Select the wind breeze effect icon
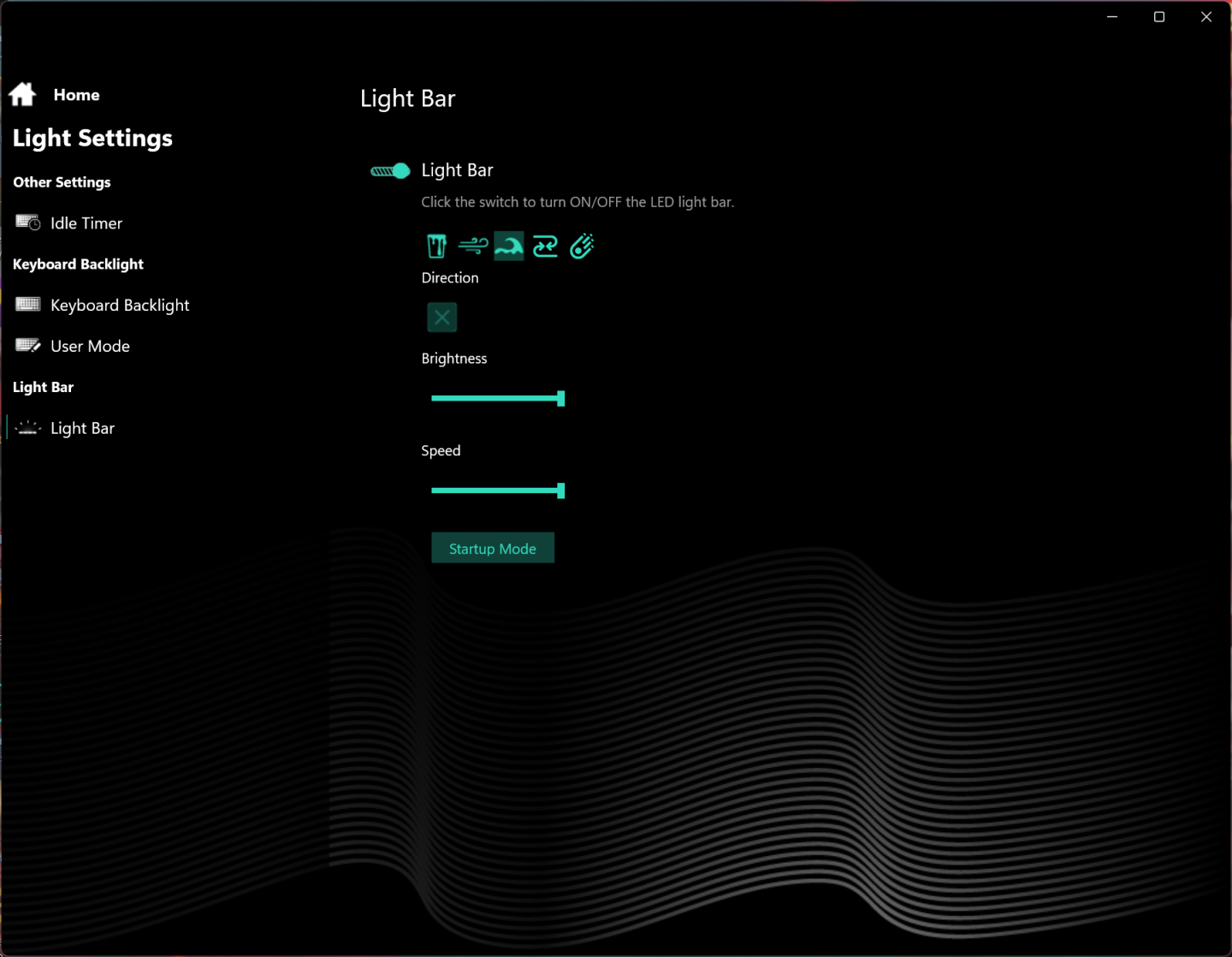Viewport: 1232px width, 957px height. click(x=473, y=247)
